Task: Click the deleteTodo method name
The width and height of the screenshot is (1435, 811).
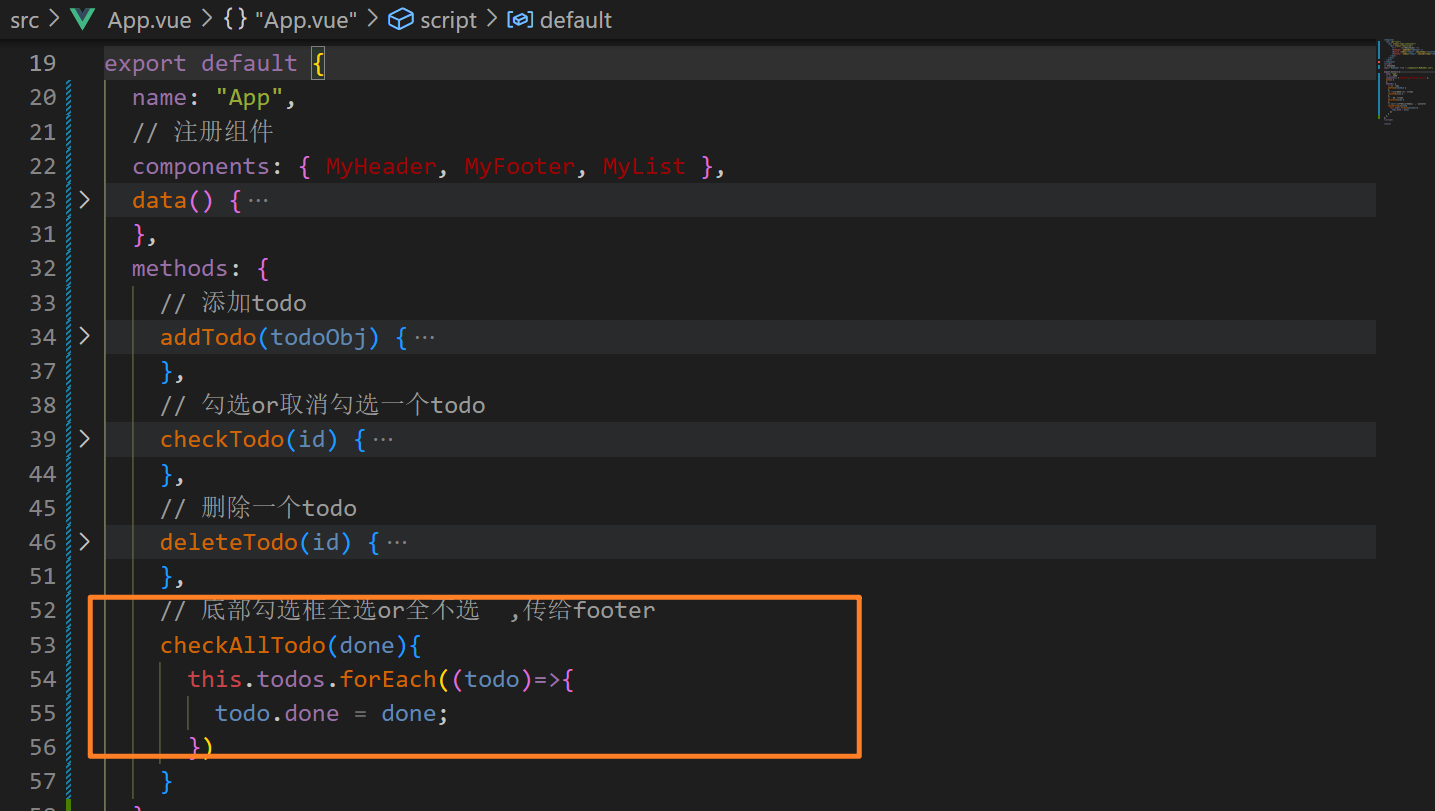Action: [x=229, y=542]
